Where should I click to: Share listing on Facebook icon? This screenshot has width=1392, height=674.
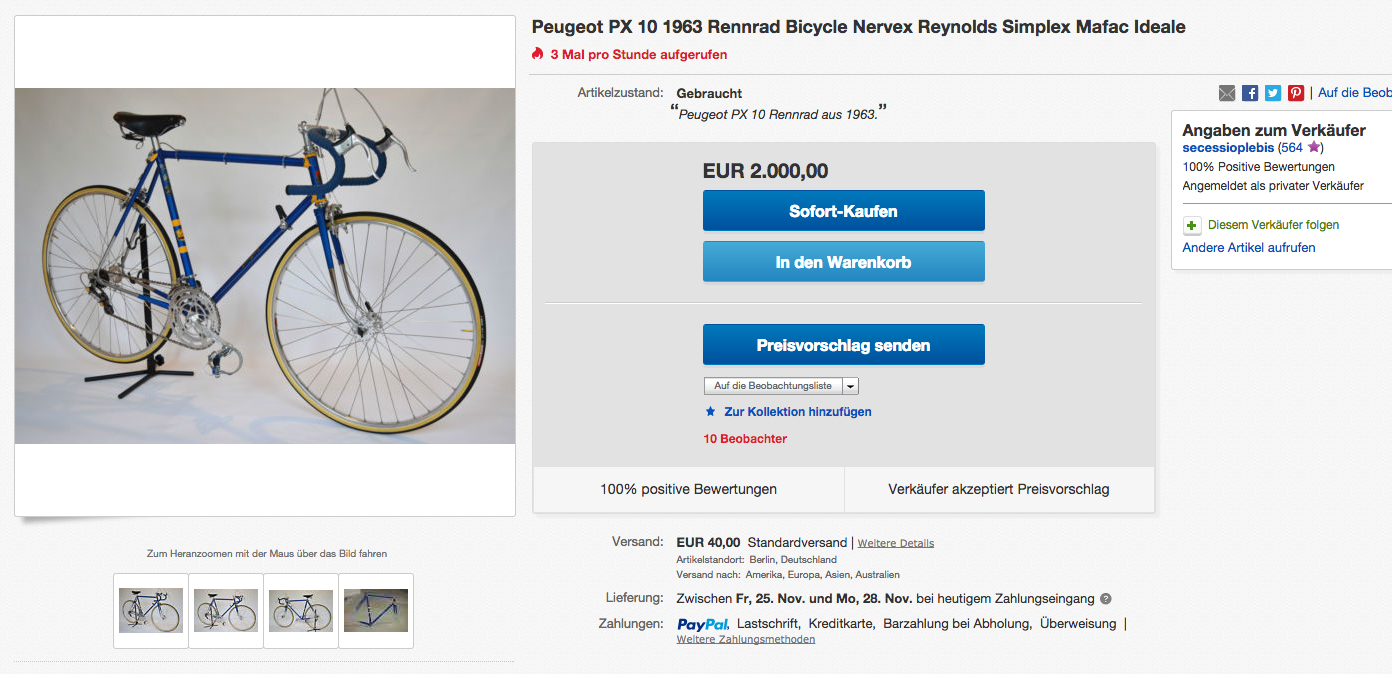pyautogui.click(x=1250, y=93)
